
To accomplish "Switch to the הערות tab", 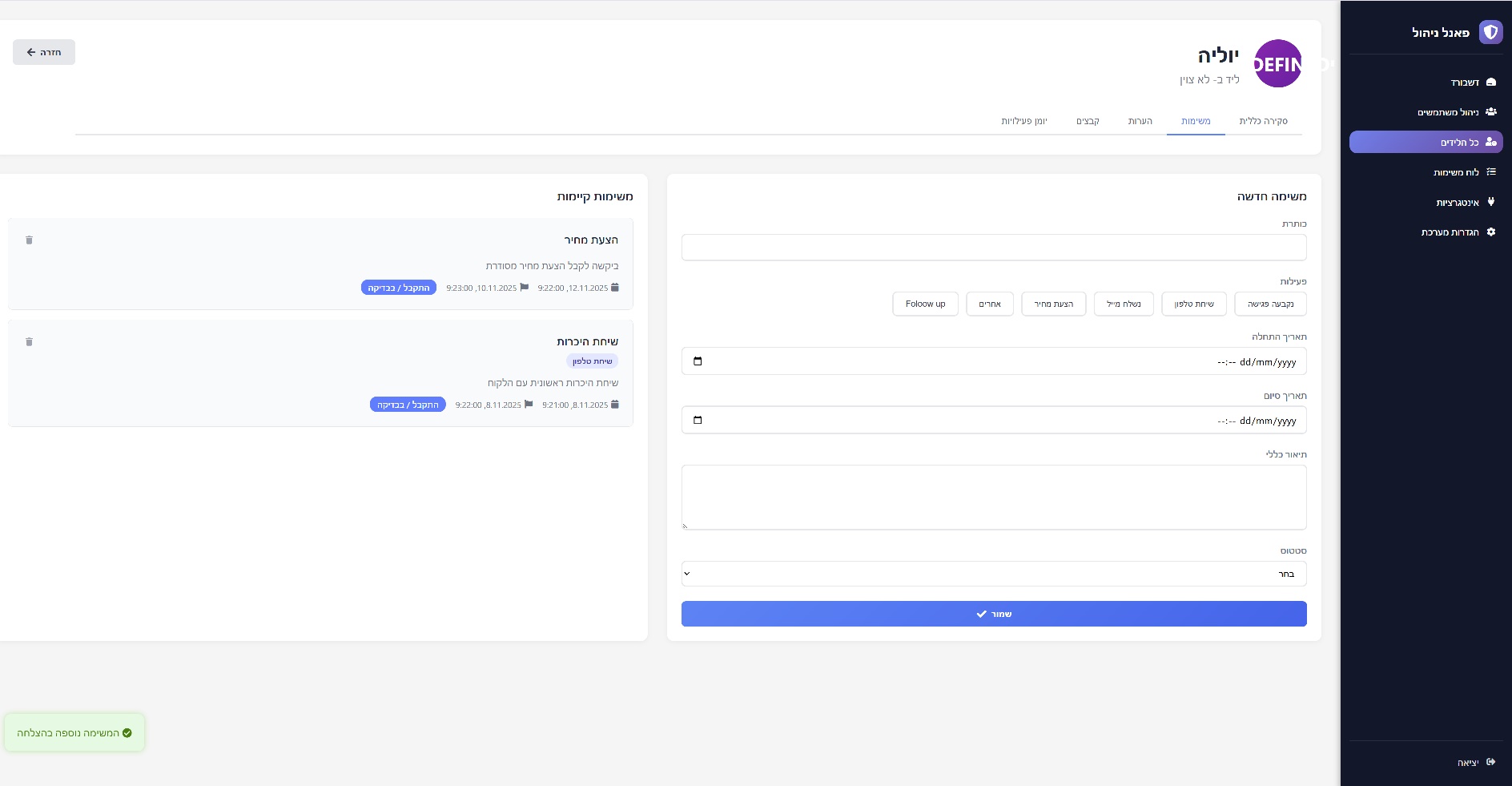I will tap(1140, 121).
